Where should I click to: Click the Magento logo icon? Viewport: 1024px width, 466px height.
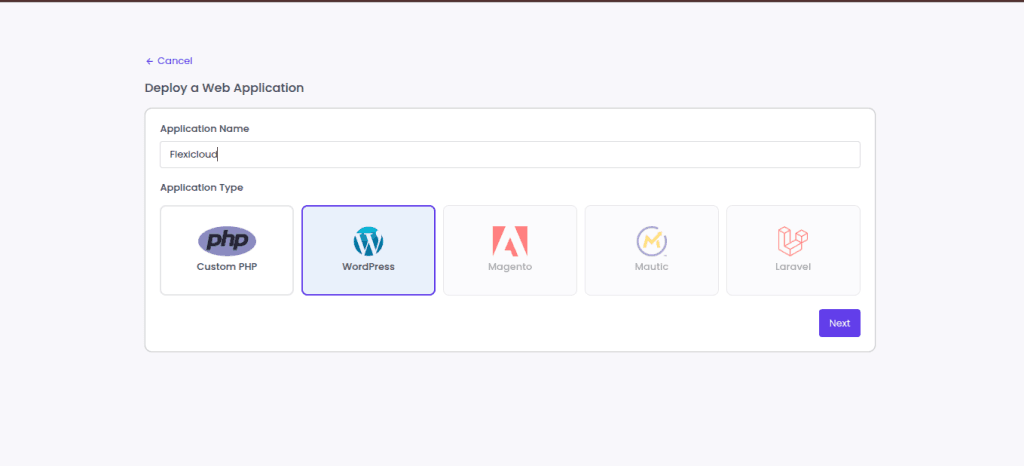pyautogui.click(x=510, y=241)
